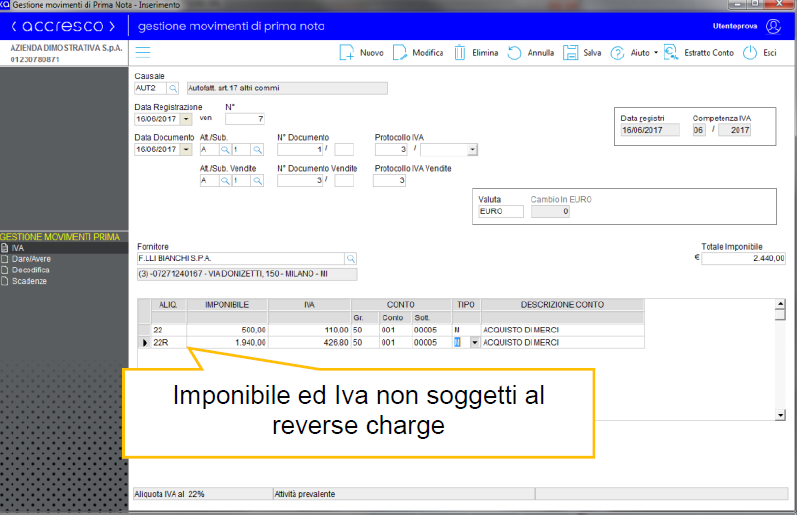Click the IVA cell "426,80"
This screenshot has height=518, width=797.
[310, 343]
